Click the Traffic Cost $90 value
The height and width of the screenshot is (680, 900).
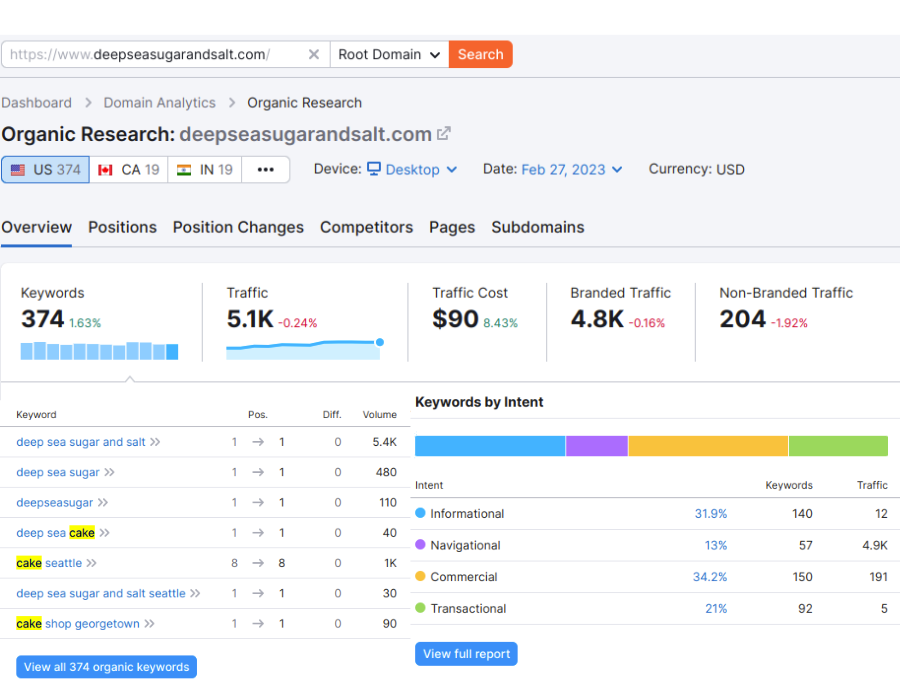(x=455, y=319)
